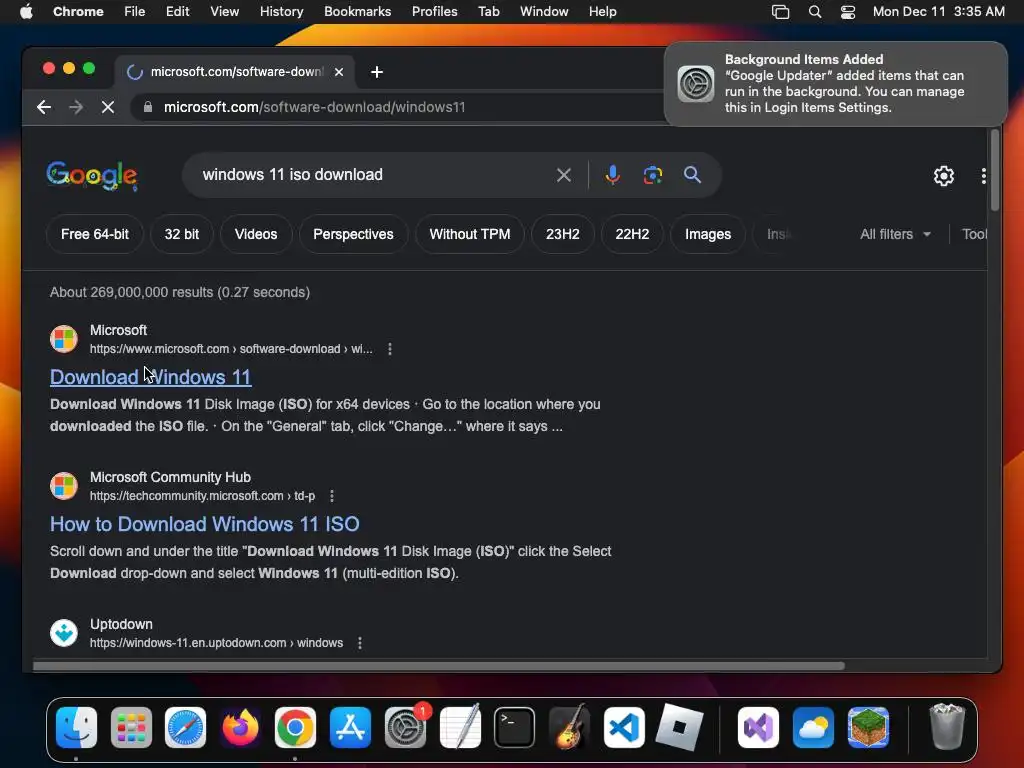Open the Download Windows 11 result link
The image size is (1024, 768).
[151, 377]
